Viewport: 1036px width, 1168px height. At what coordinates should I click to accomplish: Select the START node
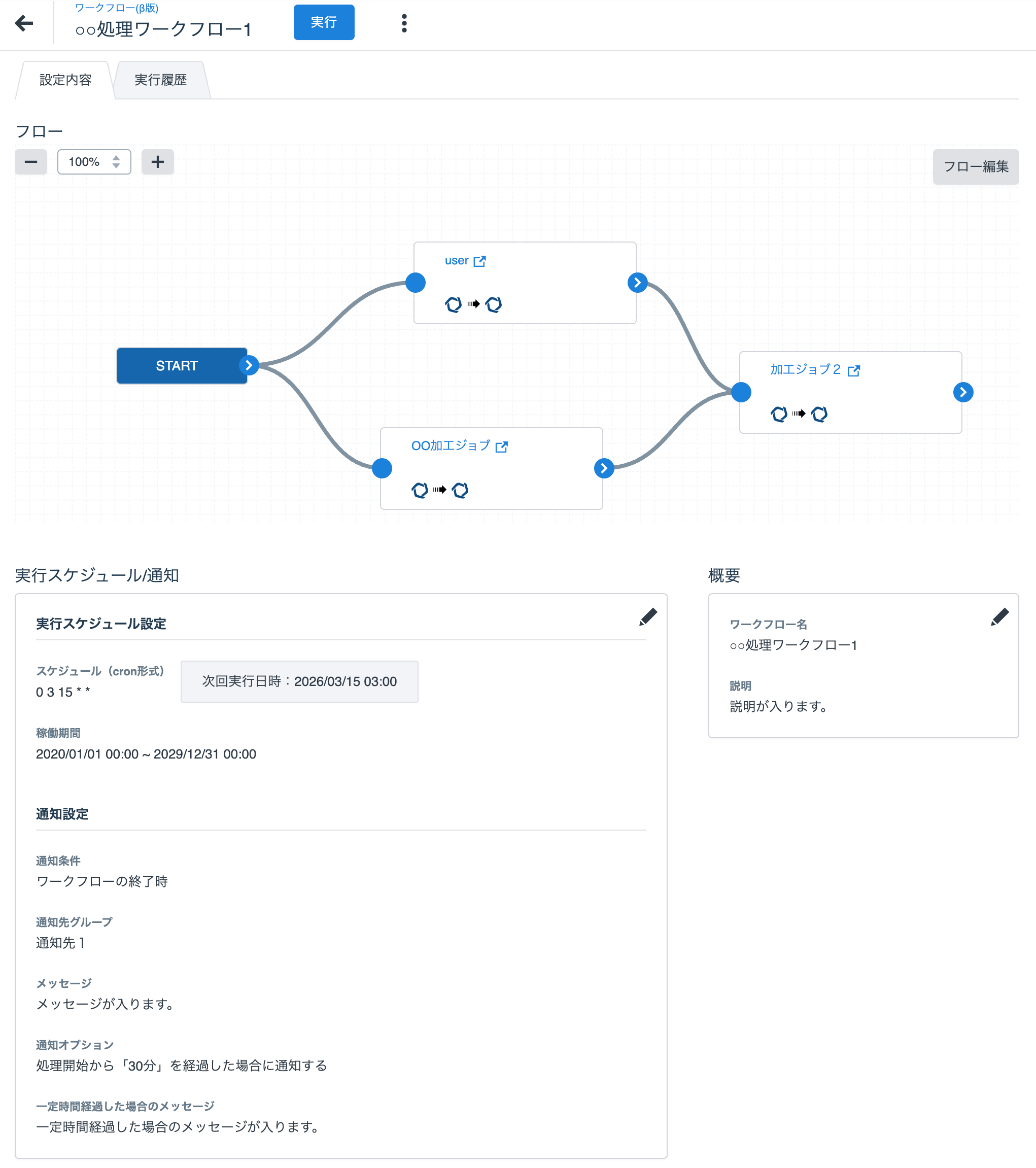(182, 366)
